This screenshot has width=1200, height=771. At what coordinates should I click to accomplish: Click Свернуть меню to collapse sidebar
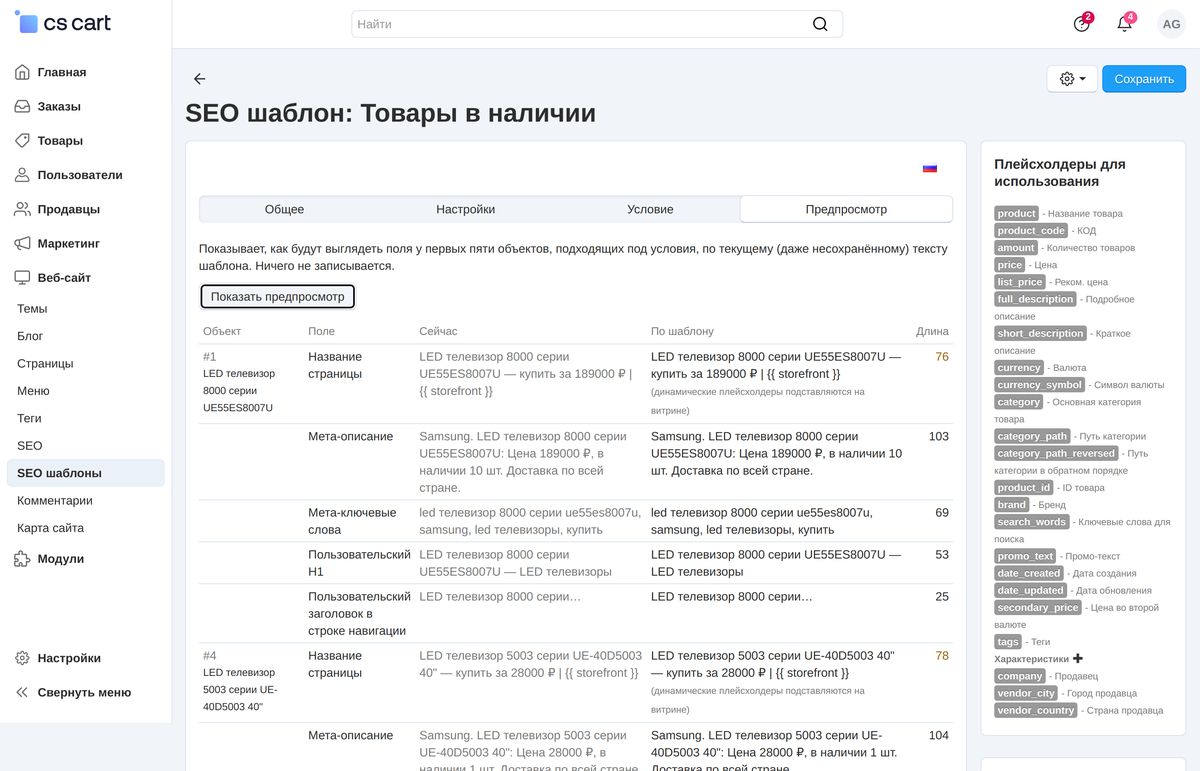click(86, 692)
